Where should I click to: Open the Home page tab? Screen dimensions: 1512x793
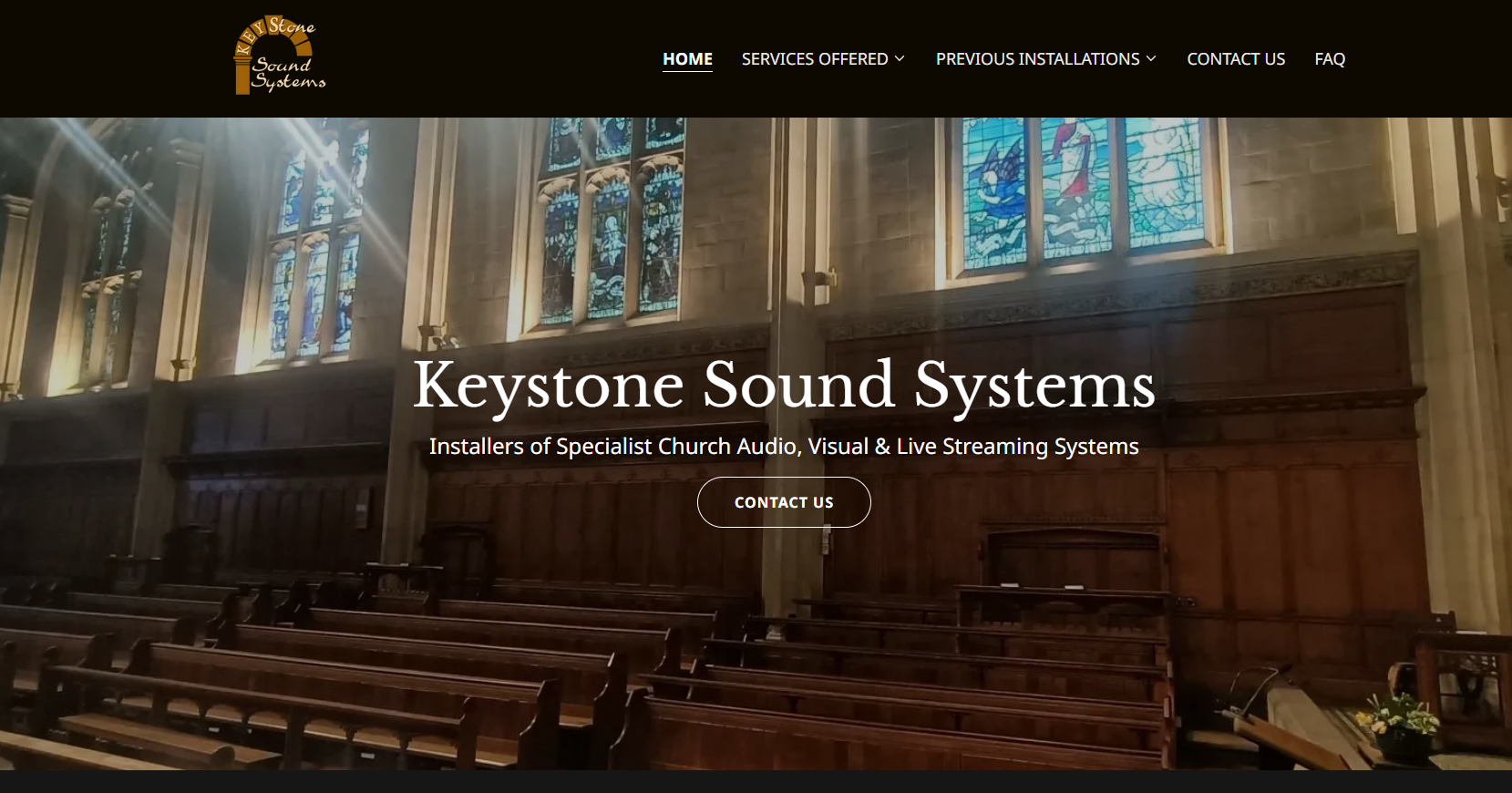687,59
